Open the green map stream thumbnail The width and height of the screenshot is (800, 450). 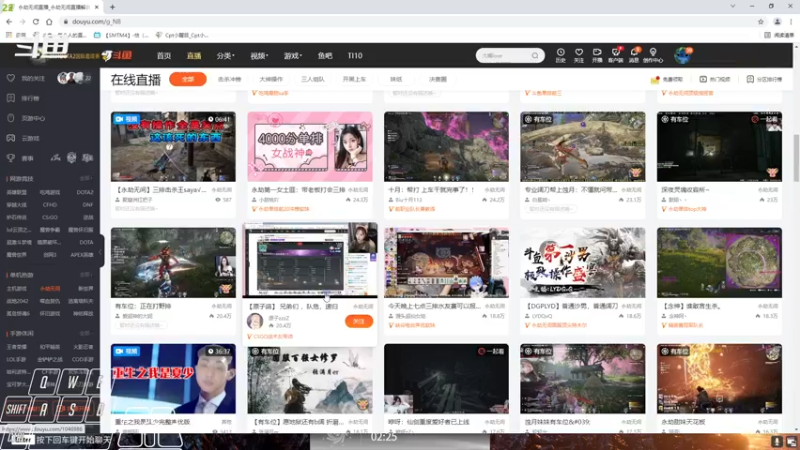(x=719, y=263)
